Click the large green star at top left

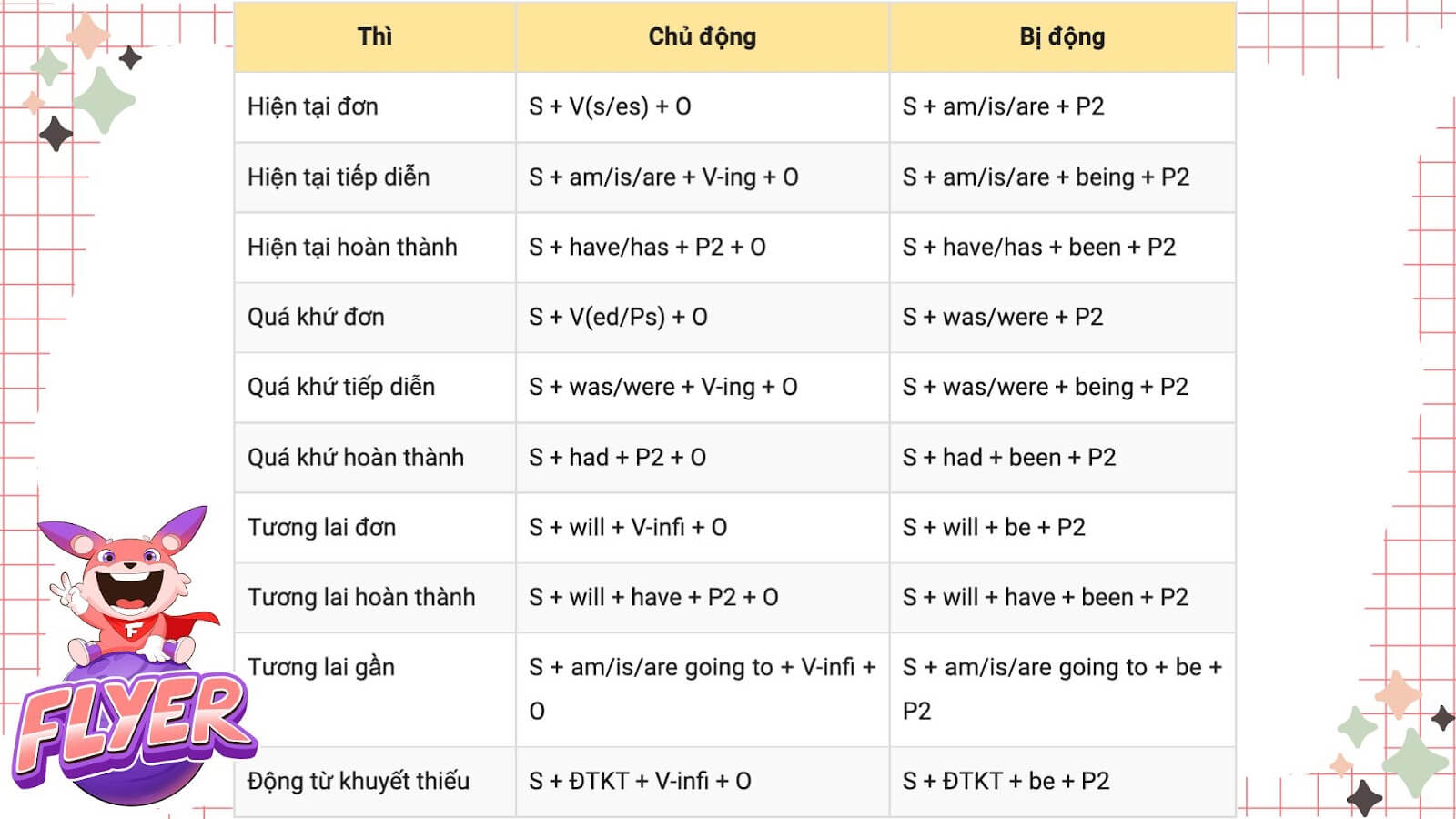click(x=106, y=100)
